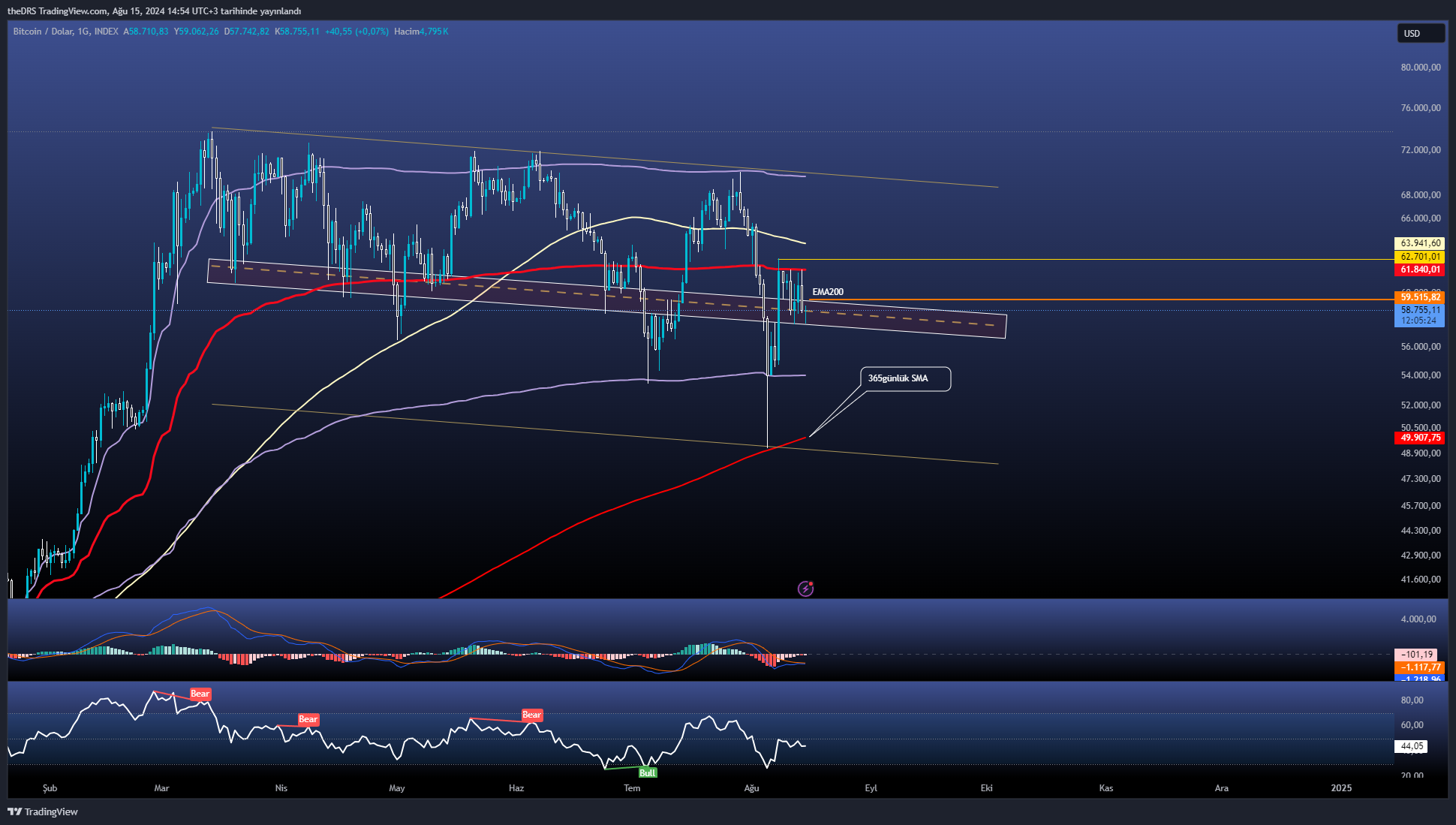The height and width of the screenshot is (825, 1456).
Task: Click the orange −1.117,77 MACD value label
Action: pyautogui.click(x=1421, y=667)
